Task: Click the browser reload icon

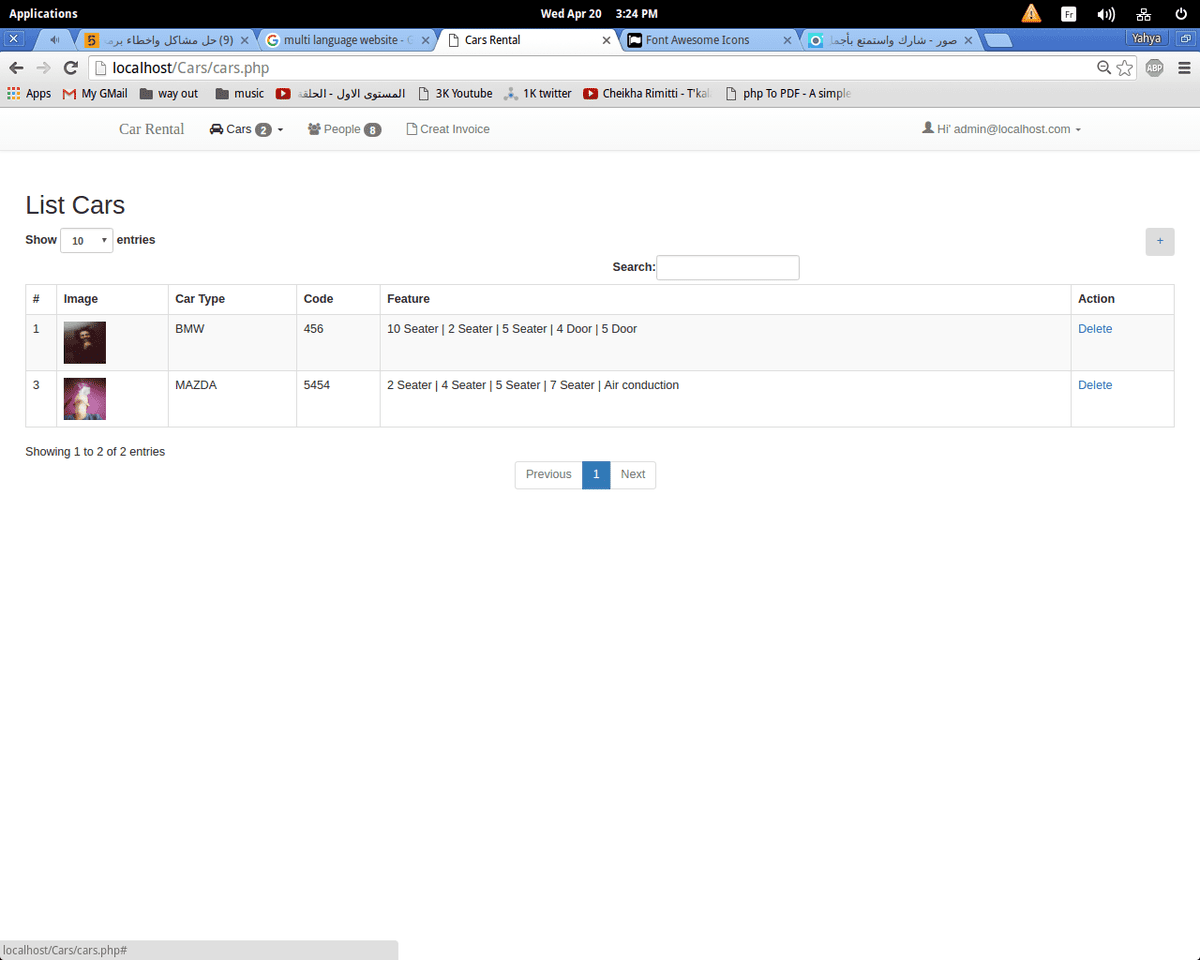Action: (70, 68)
